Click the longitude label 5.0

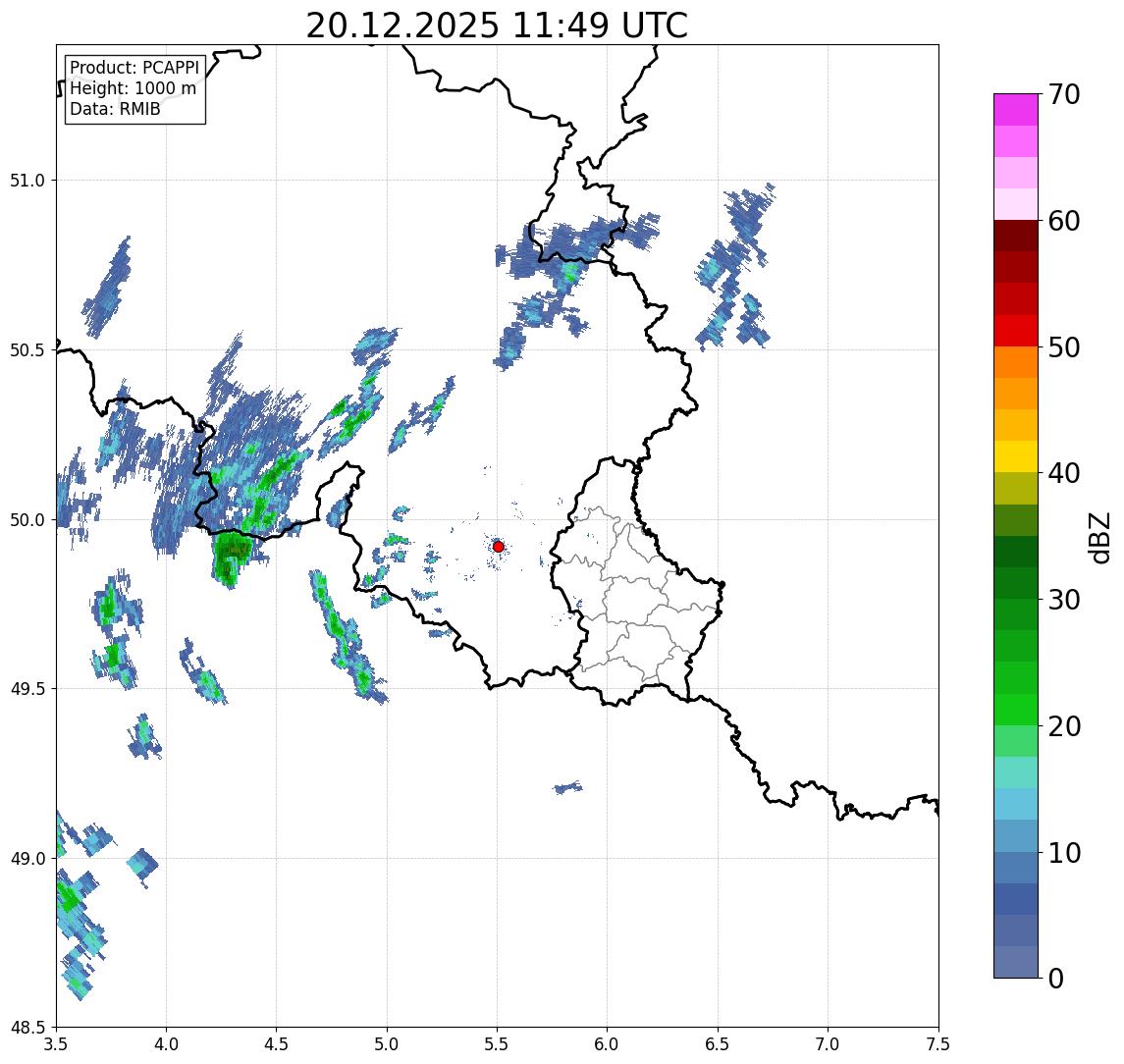(x=387, y=1044)
